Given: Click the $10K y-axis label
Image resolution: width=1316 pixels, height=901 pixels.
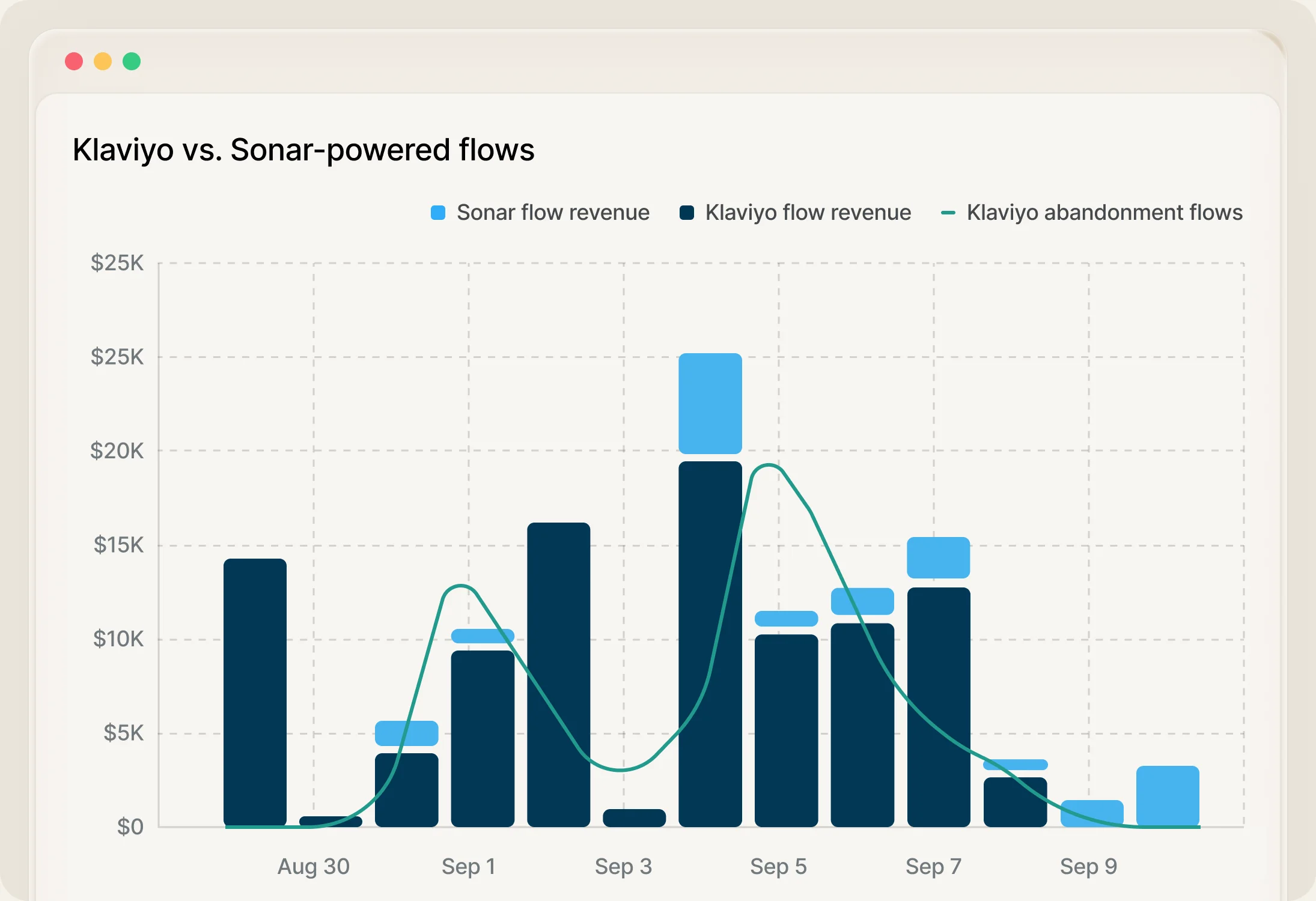Looking at the screenshot, I should click(118, 639).
